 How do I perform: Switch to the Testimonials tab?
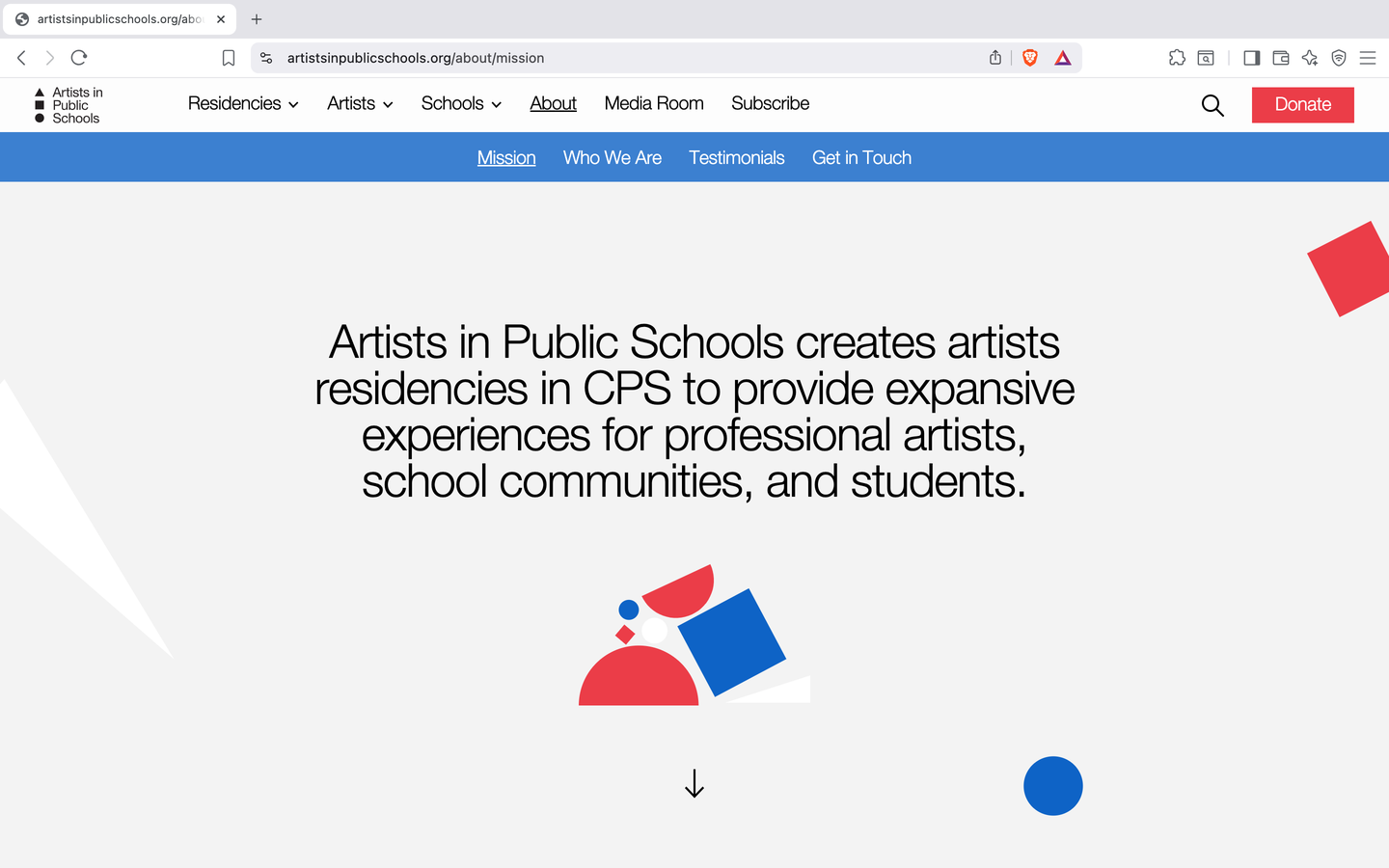pyautogui.click(x=736, y=158)
